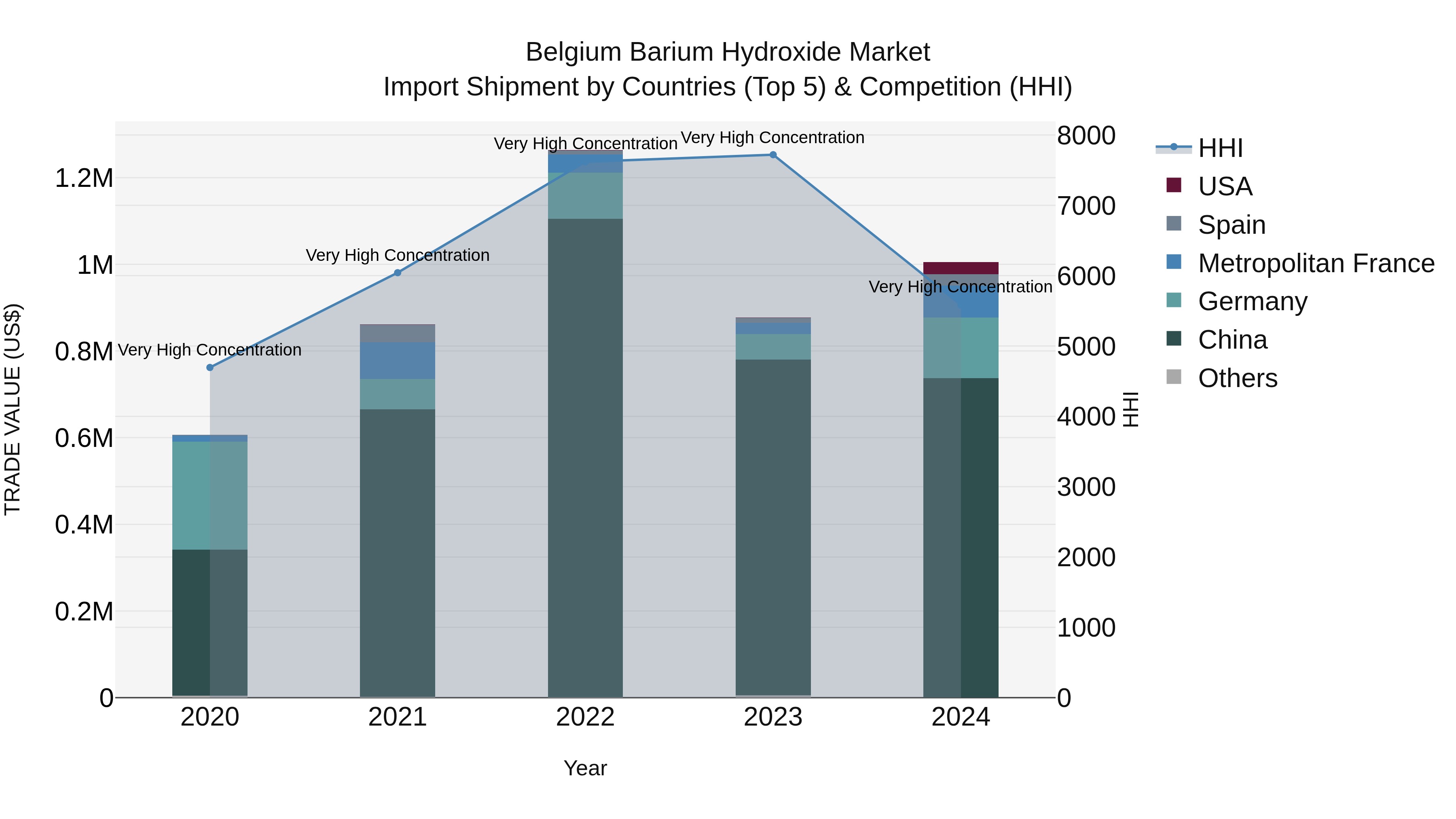Image resolution: width=1456 pixels, height=819 pixels.
Task: Click the China segment of the 2023 bar
Action: click(772, 527)
